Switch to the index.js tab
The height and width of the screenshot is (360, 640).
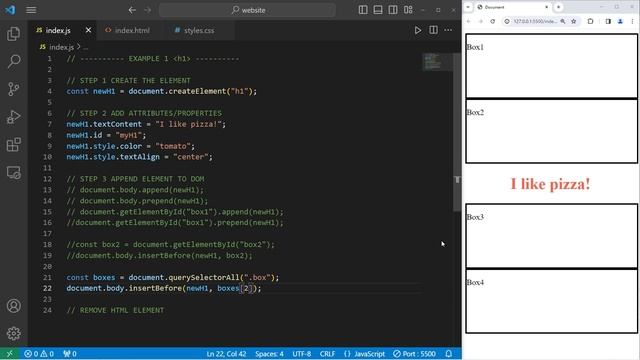58,31
